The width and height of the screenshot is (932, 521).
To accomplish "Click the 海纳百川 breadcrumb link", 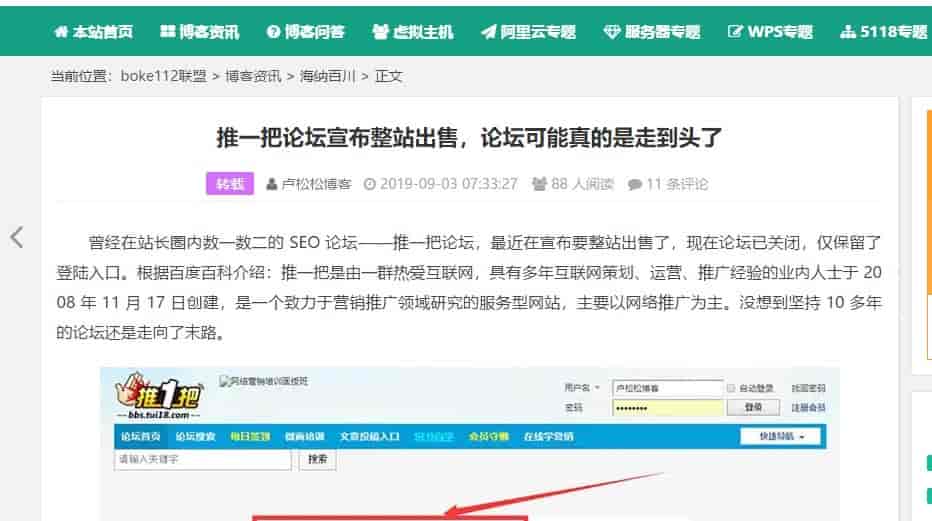I will [329, 76].
